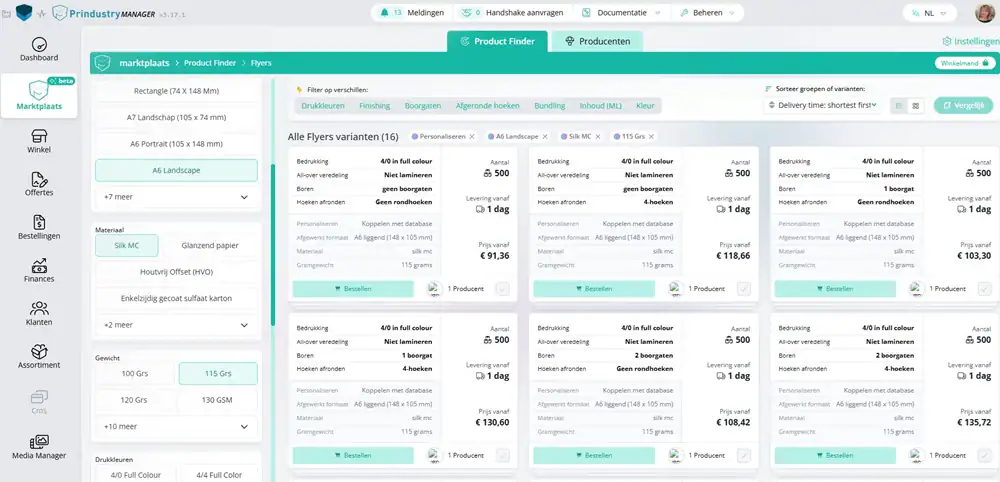Deselect the 115 Grs weight option
Screen dimensions: 1000x482
tap(218, 374)
